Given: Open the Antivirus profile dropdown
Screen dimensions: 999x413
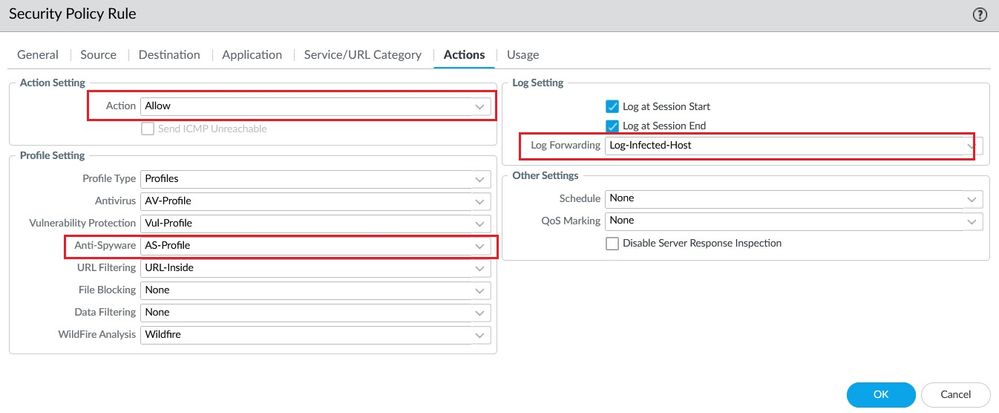Looking at the screenshot, I should (316, 200).
